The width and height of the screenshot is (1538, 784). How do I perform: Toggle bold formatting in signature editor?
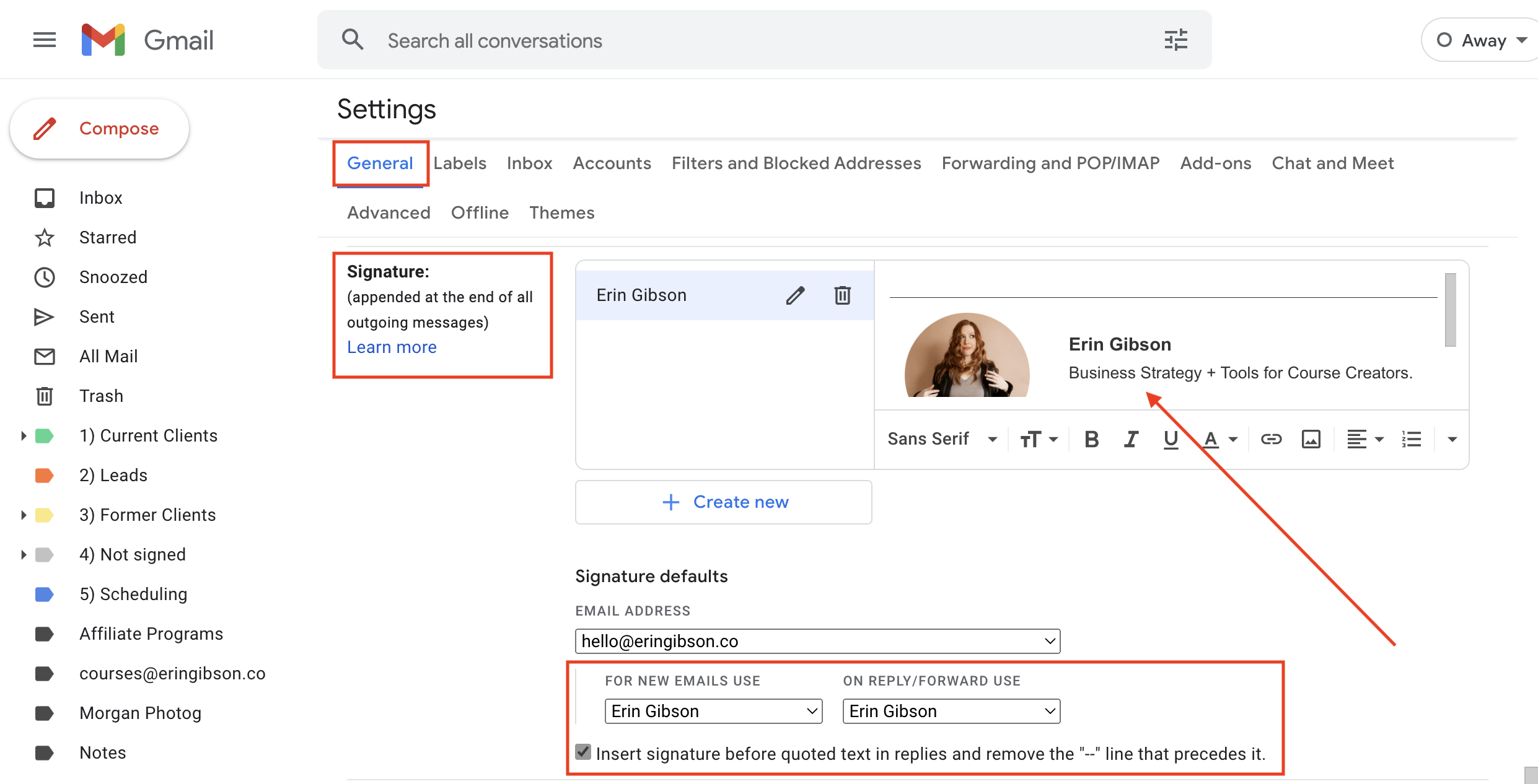[x=1091, y=439]
